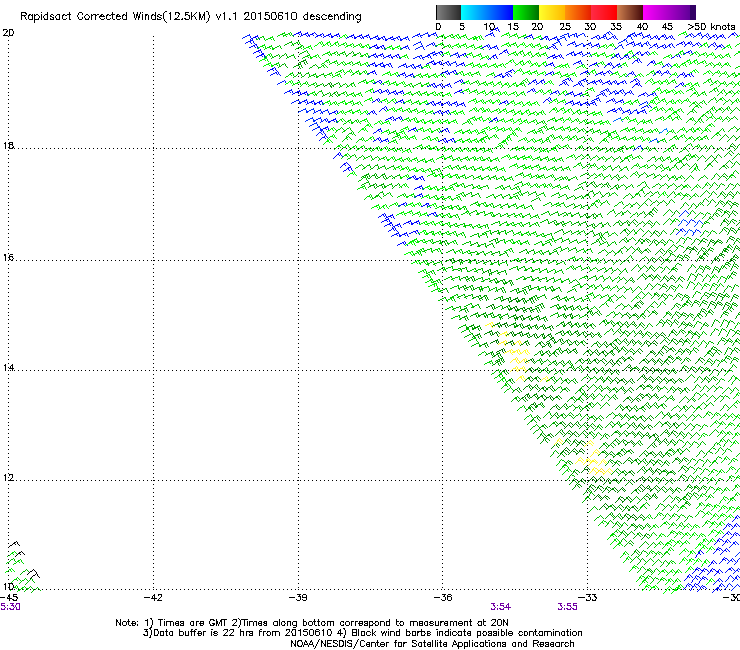This screenshot has height=650, width=740.
Task: Click the latitude axis label '14'
Action: (8, 367)
